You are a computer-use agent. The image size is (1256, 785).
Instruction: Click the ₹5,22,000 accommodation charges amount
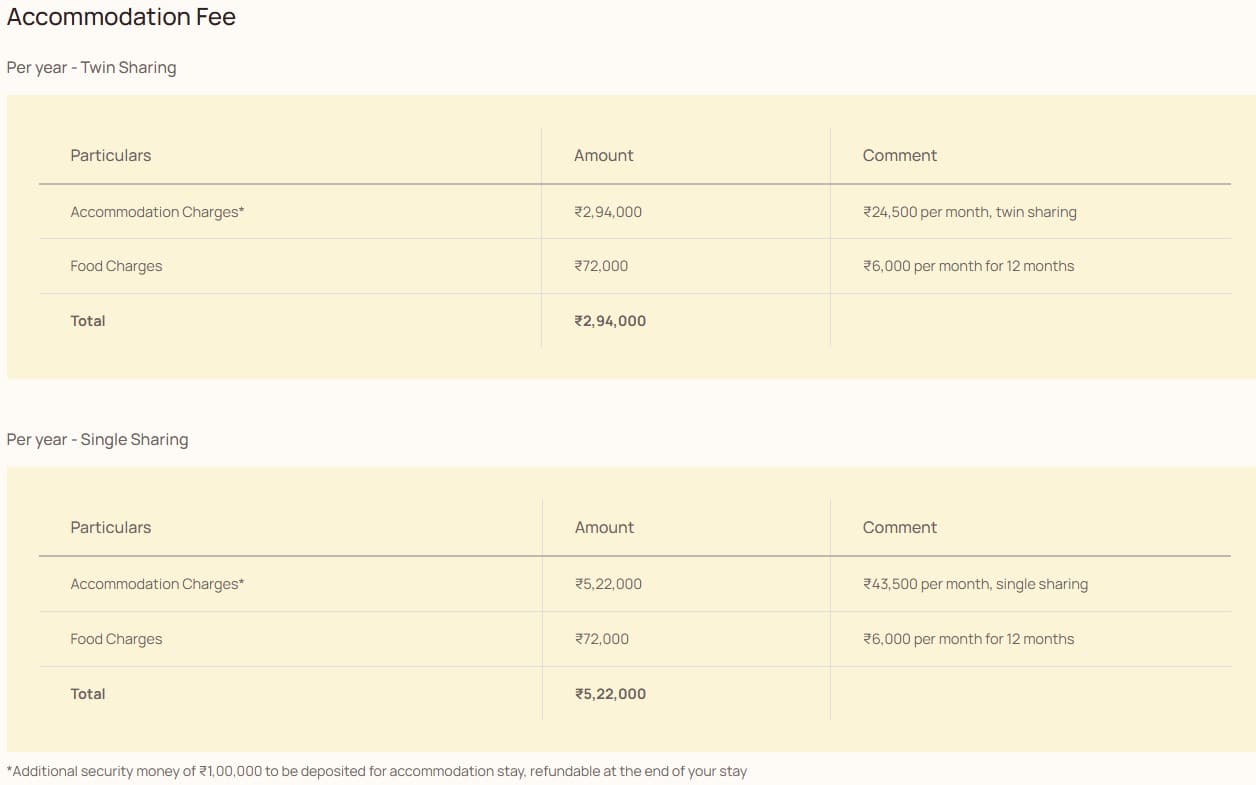click(608, 584)
